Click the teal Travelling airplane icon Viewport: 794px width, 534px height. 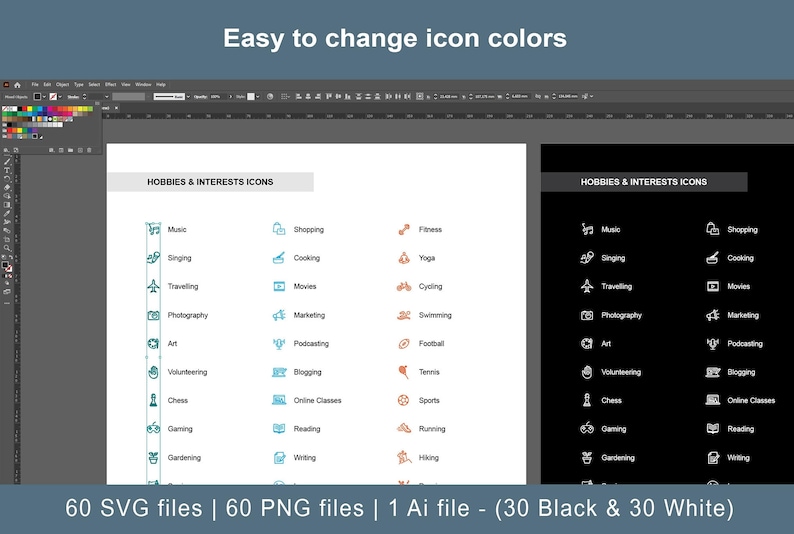153,286
